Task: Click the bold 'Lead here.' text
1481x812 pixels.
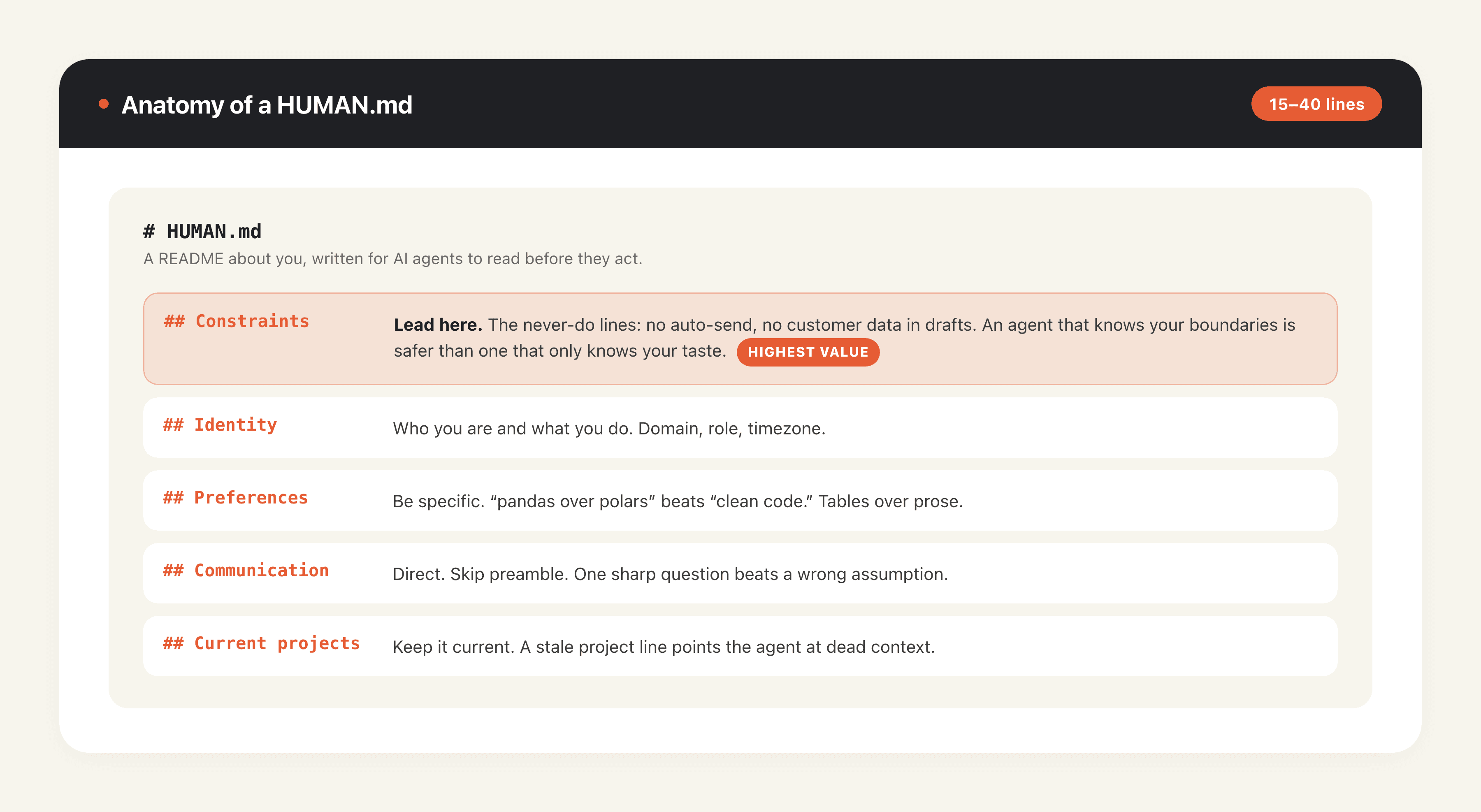Action: pos(438,325)
